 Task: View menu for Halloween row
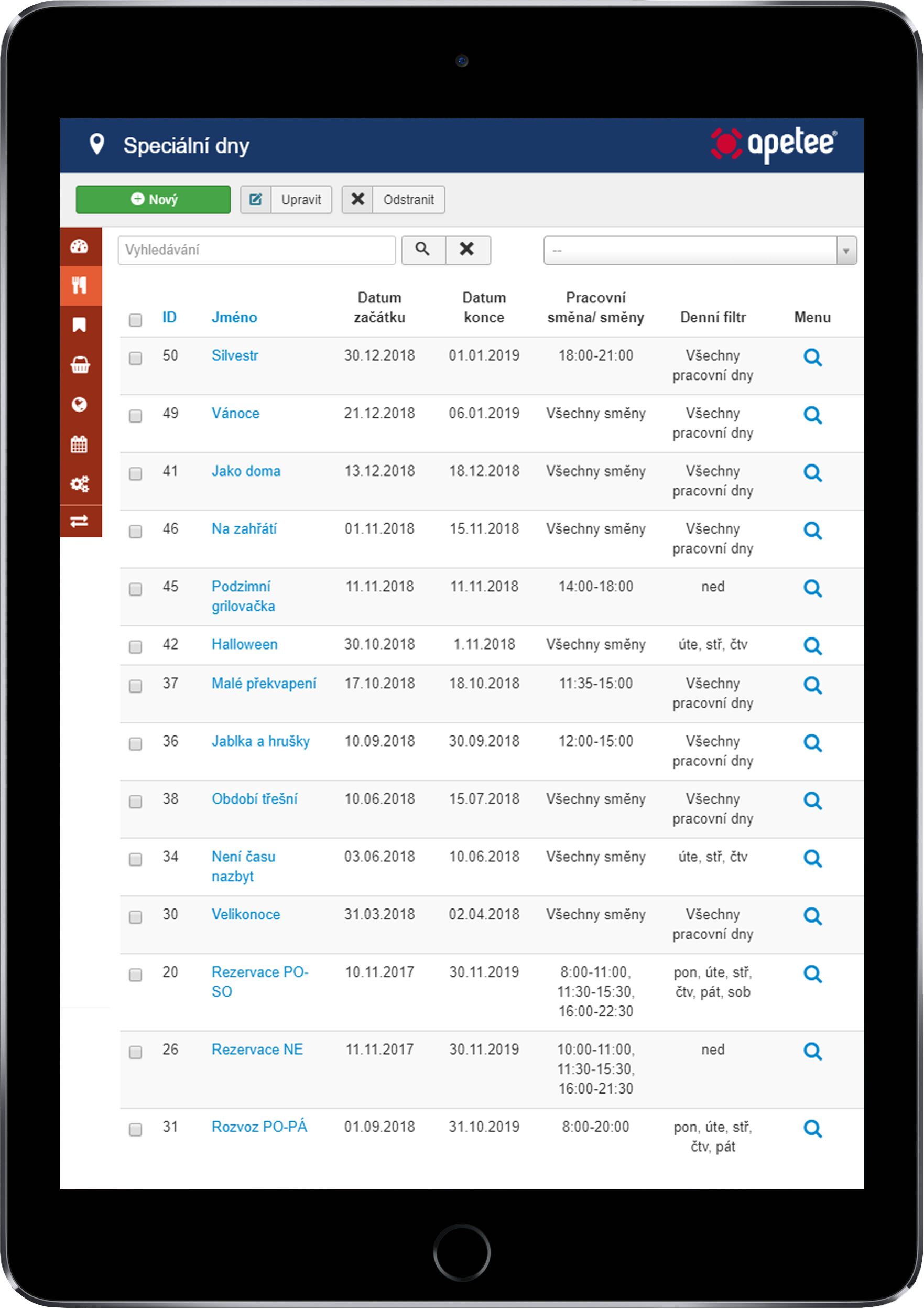pyautogui.click(x=812, y=646)
